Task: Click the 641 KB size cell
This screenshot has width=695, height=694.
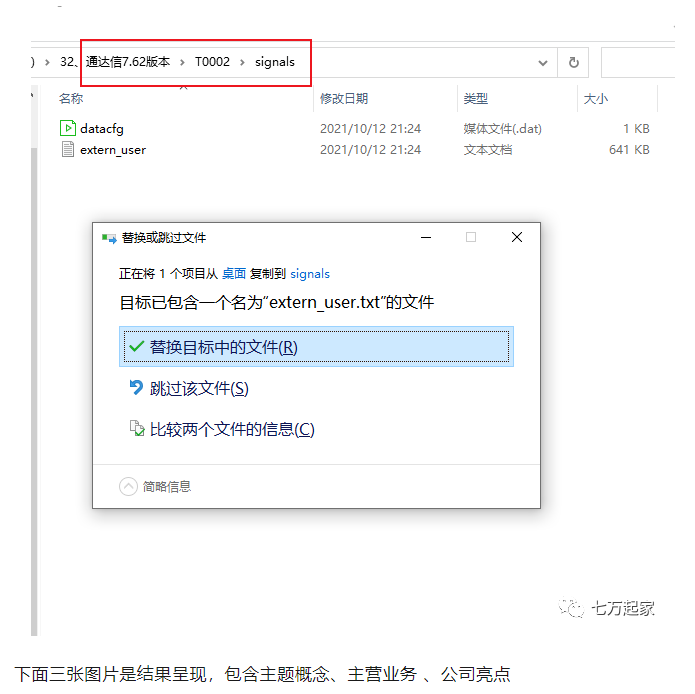Action: (629, 150)
